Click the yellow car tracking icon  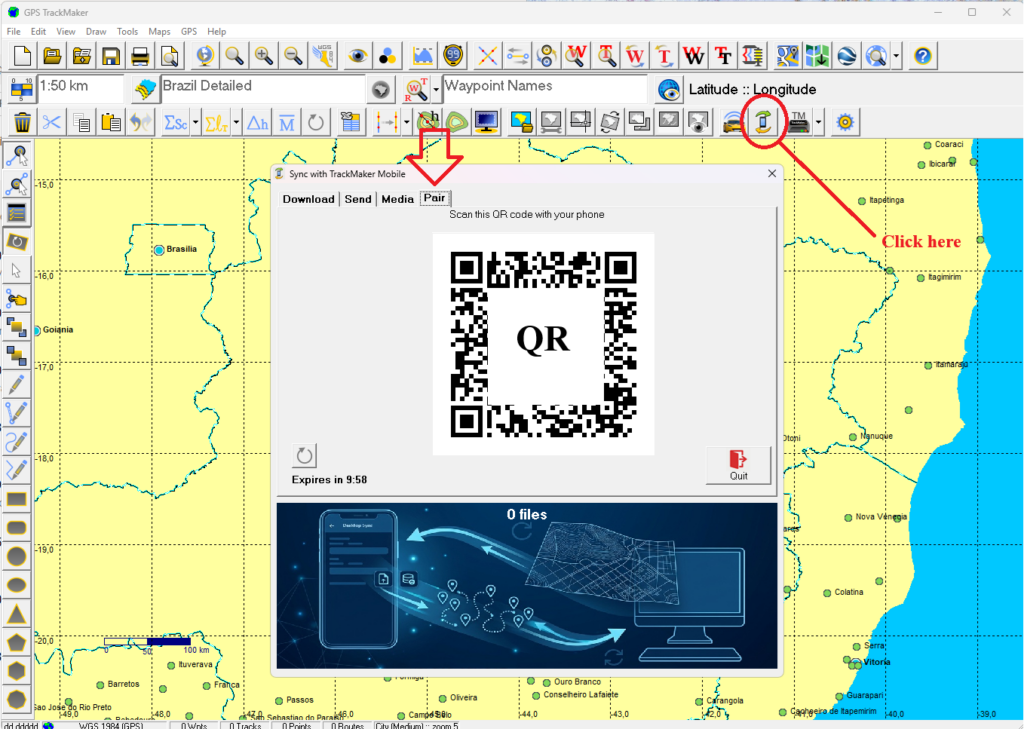pyautogui.click(x=733, y=122)
